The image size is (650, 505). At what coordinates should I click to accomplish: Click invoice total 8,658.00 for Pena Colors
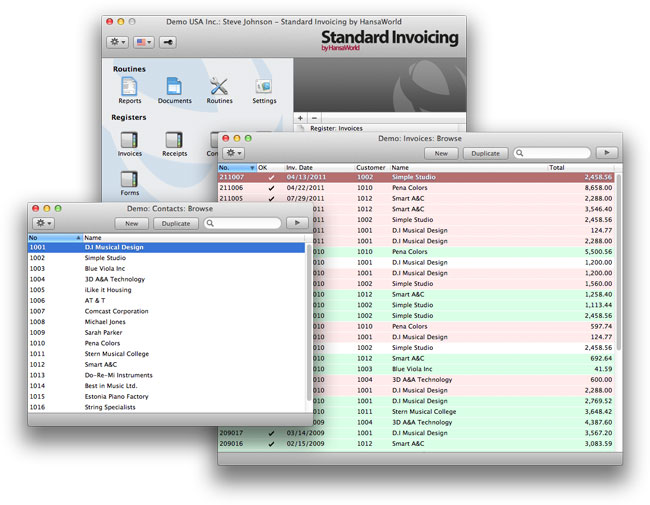(598, 188)
